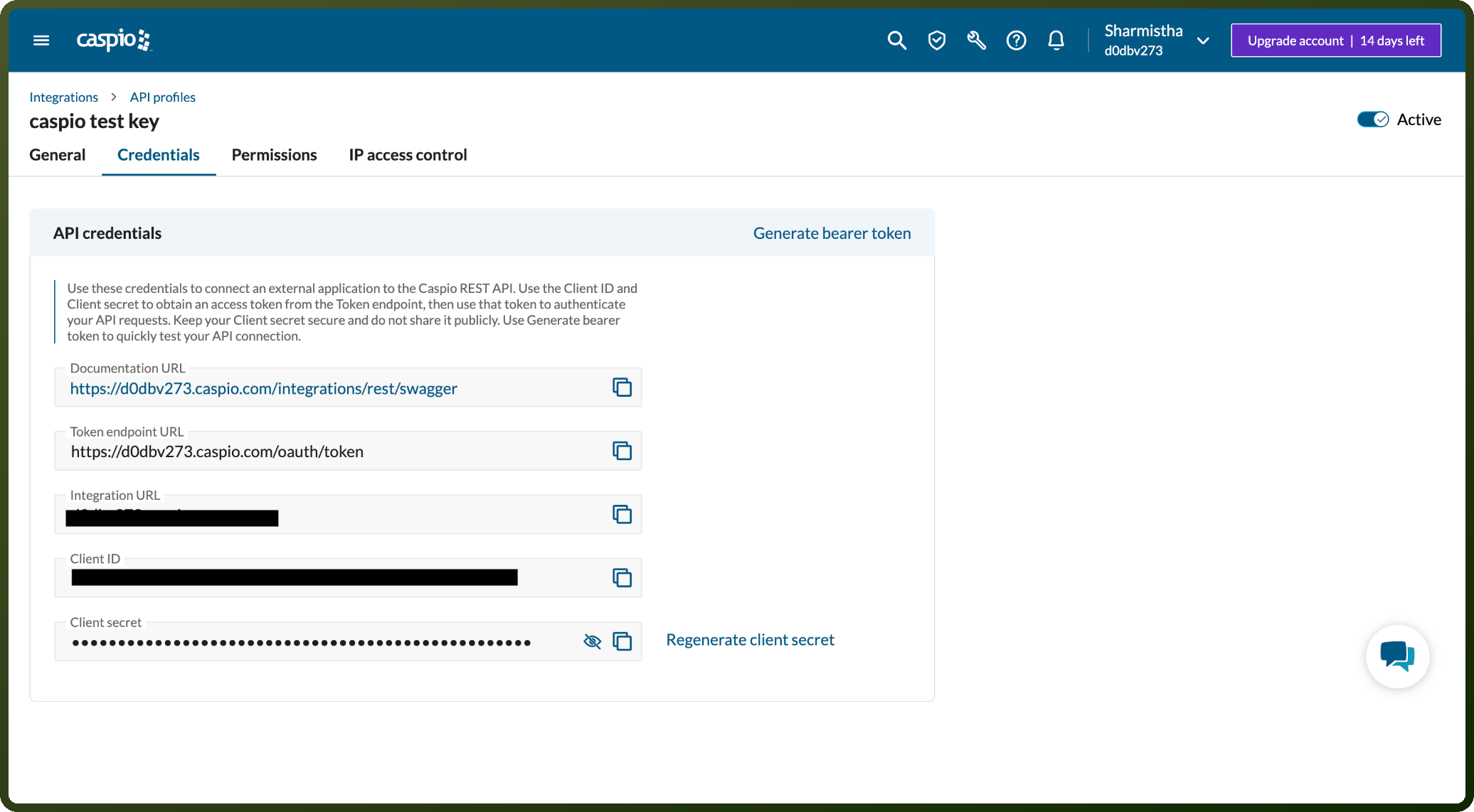Toggle the Active profile switch
This screenshot has height=812, width=1474.
click(1372, 119)
